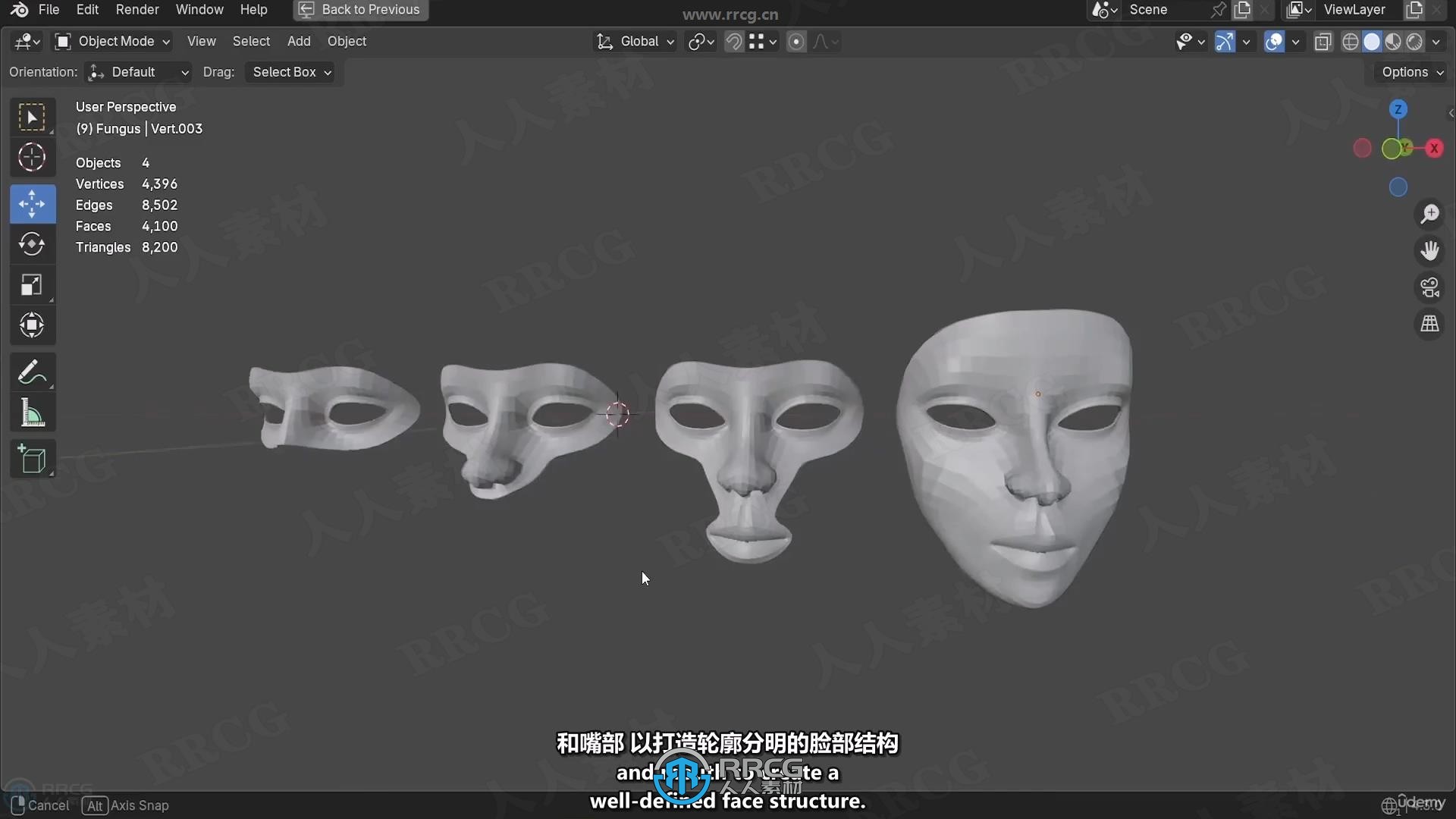Open the viewport Select menu
Screen dimensions: 1456x819
pyautogui.click(x=251, y=42)
